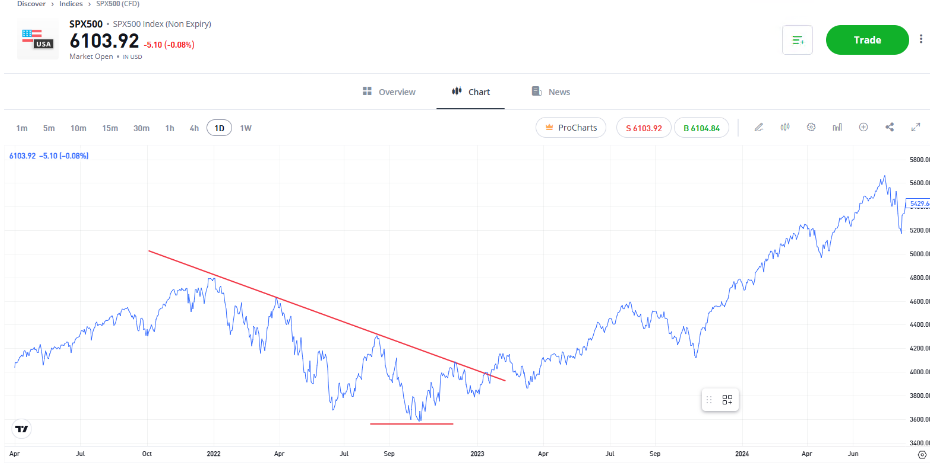This screenshot has height=466, width=930.
Task: Open the News tab
Action: pyautogui.click(x=551, y=92)
